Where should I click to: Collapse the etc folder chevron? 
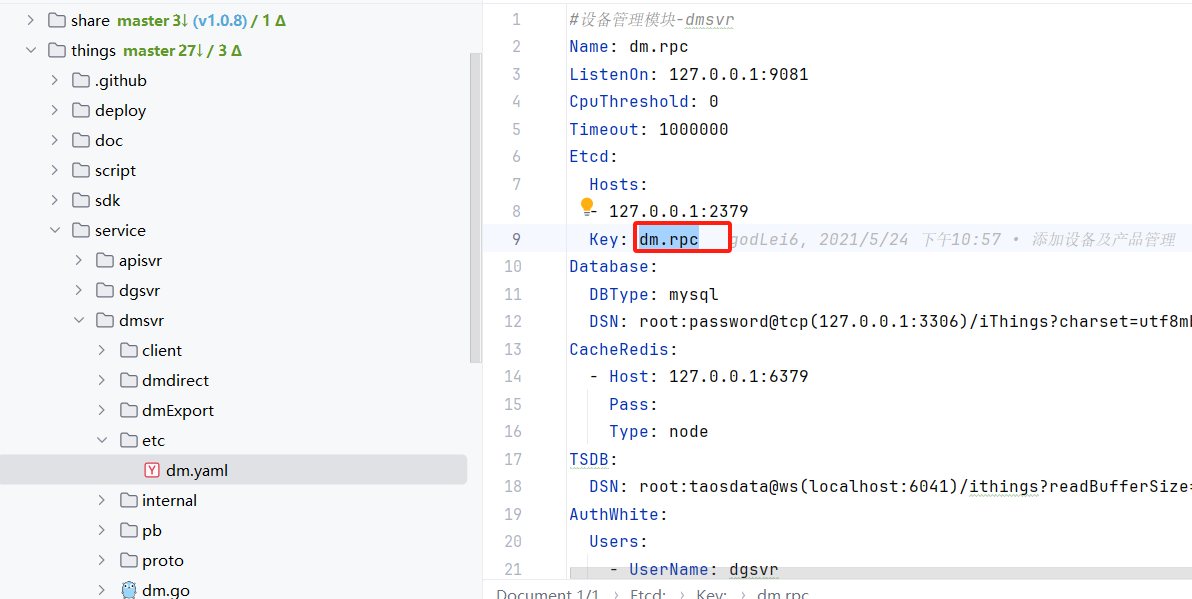pos(102,440)
